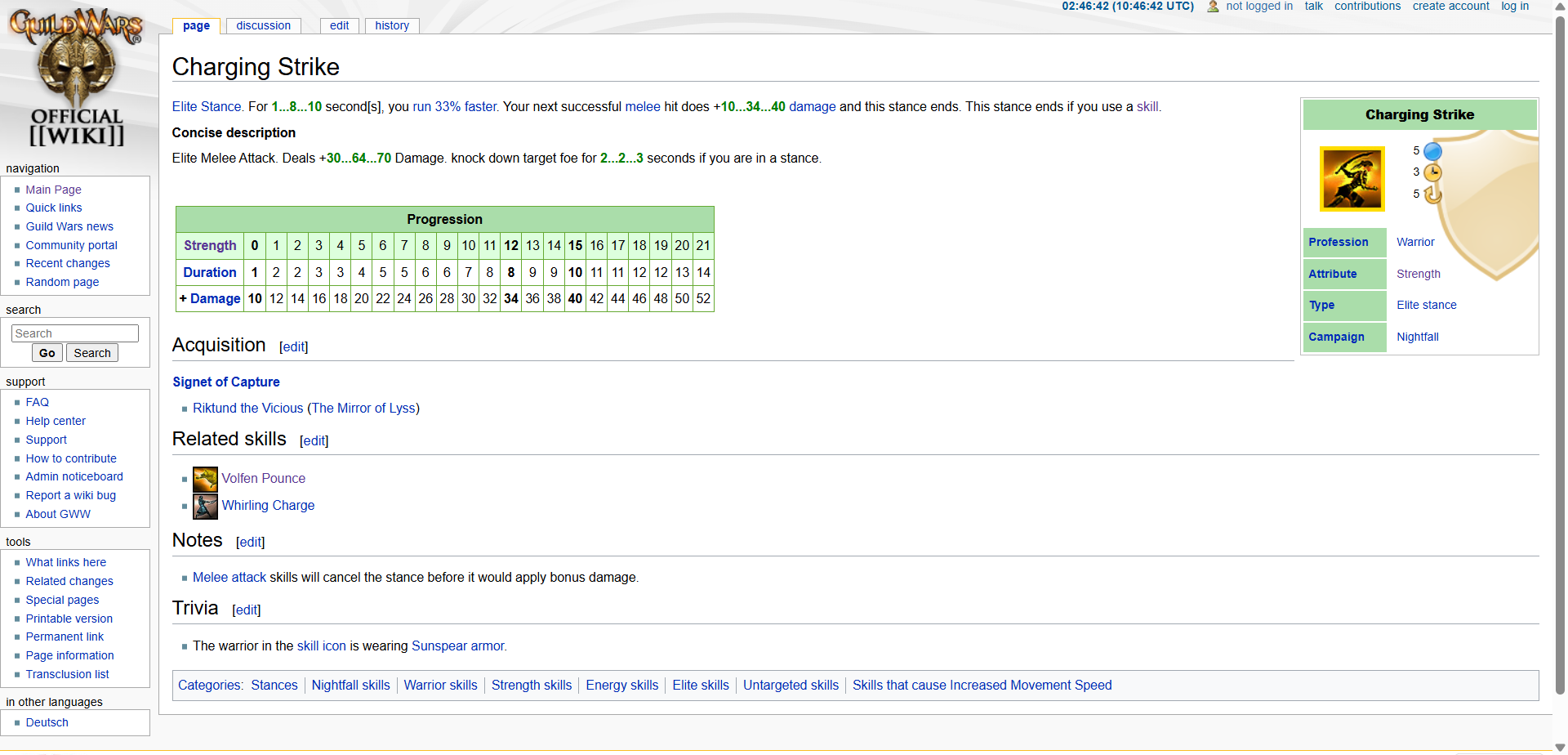Open The Mirror of Lyss link
The height and width of the screenshot is (755, 1568).
coord(363,408)
